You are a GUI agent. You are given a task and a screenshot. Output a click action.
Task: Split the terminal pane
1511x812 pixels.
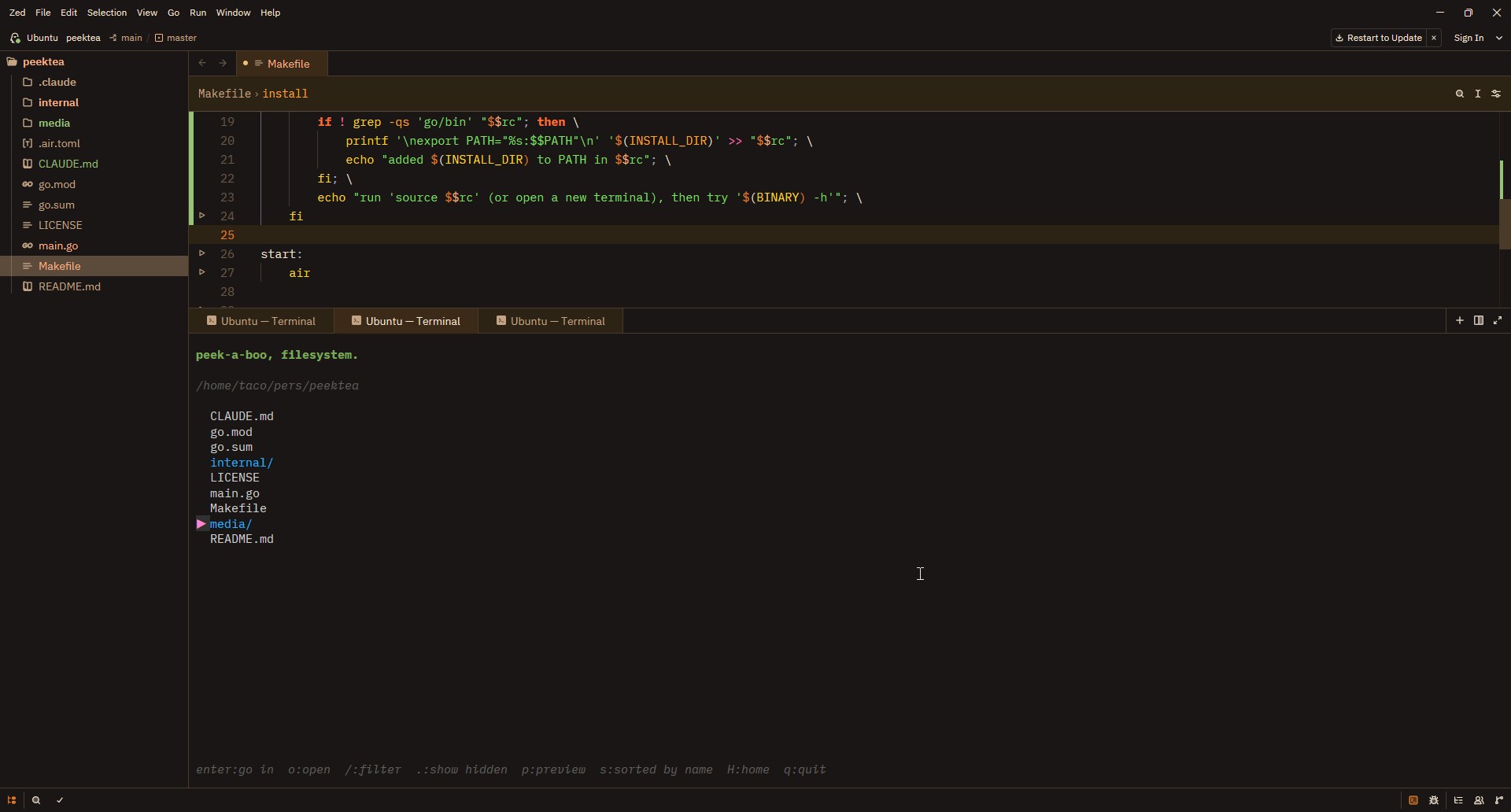click(x=1479, y=320)
